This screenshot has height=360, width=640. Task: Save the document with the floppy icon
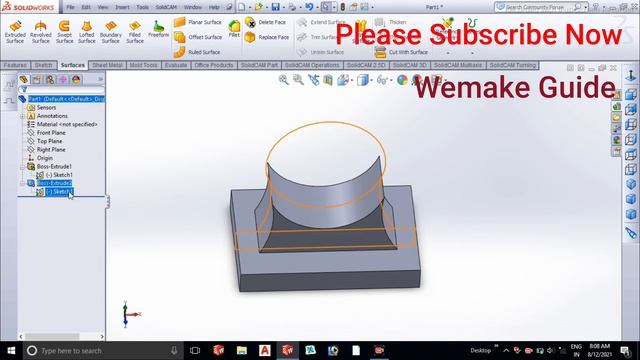276,7
